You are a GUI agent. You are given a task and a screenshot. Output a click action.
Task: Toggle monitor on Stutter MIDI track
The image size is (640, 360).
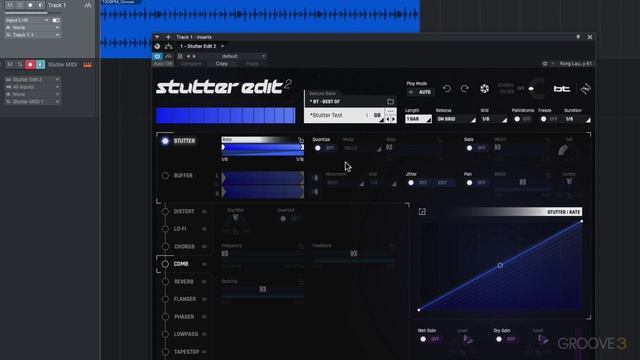(x=40, y=64)
